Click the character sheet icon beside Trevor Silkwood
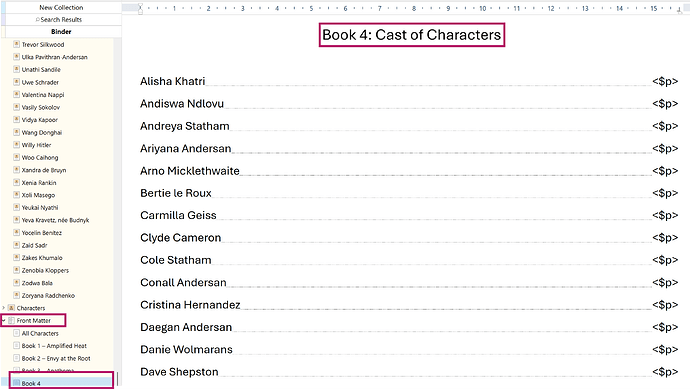Viewport: 690px width, 389px height. click(x=16, y=44)
